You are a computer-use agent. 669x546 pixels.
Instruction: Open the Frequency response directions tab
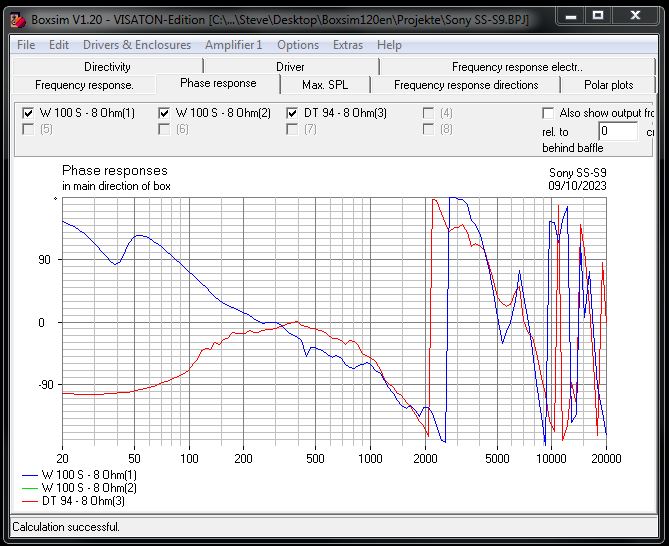[466, 85]
